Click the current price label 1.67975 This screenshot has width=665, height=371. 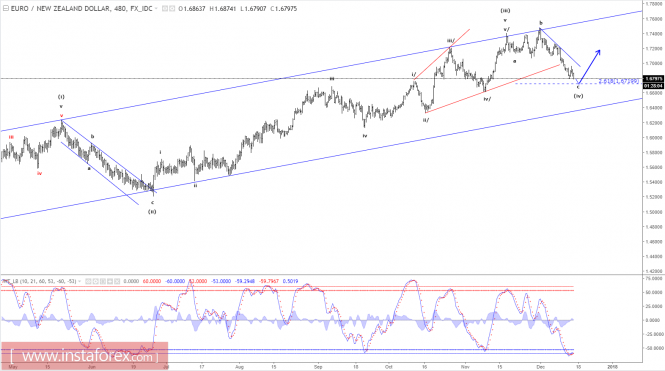click(x=653, y=78)
